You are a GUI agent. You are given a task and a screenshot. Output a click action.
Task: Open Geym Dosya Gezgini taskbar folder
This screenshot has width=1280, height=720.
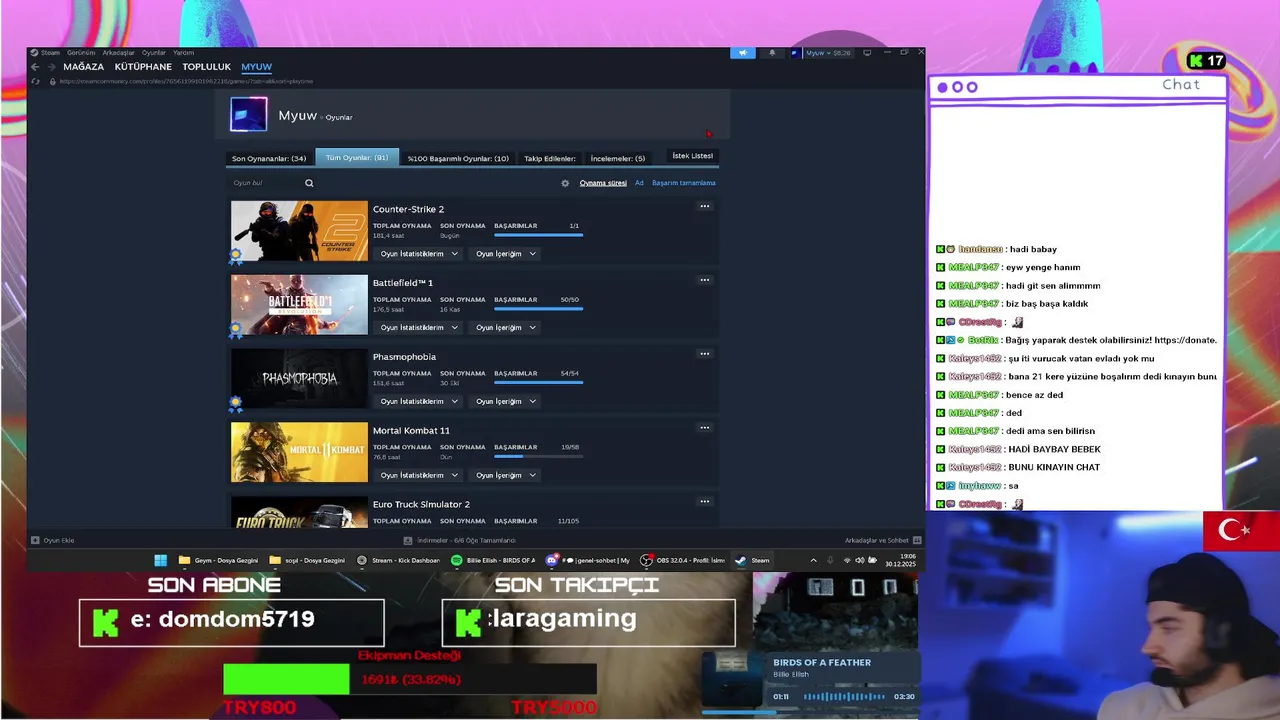point(219,560)
